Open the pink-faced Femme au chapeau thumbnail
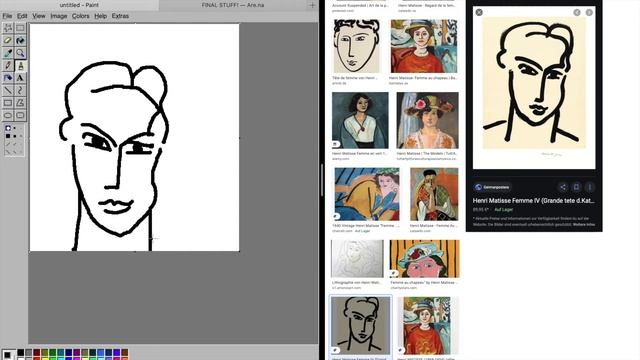This screenshot has height=360, width=640. [424, 259]
